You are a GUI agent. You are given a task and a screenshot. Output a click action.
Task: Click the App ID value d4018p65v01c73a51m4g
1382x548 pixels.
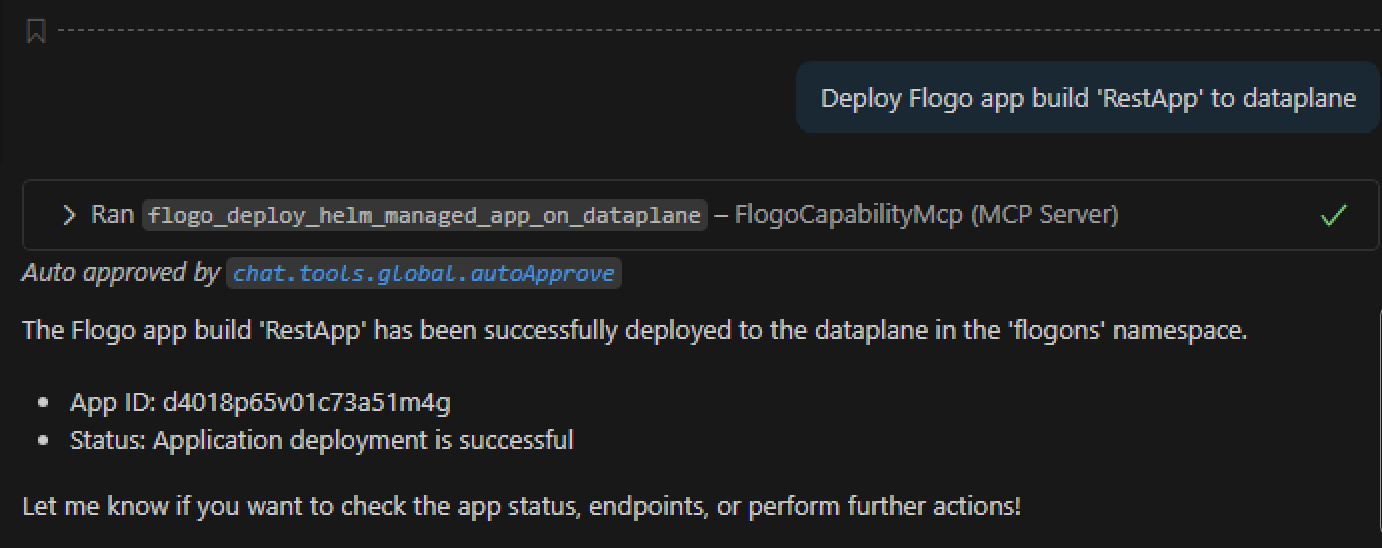pyautogui.click(x=307, y=403)
